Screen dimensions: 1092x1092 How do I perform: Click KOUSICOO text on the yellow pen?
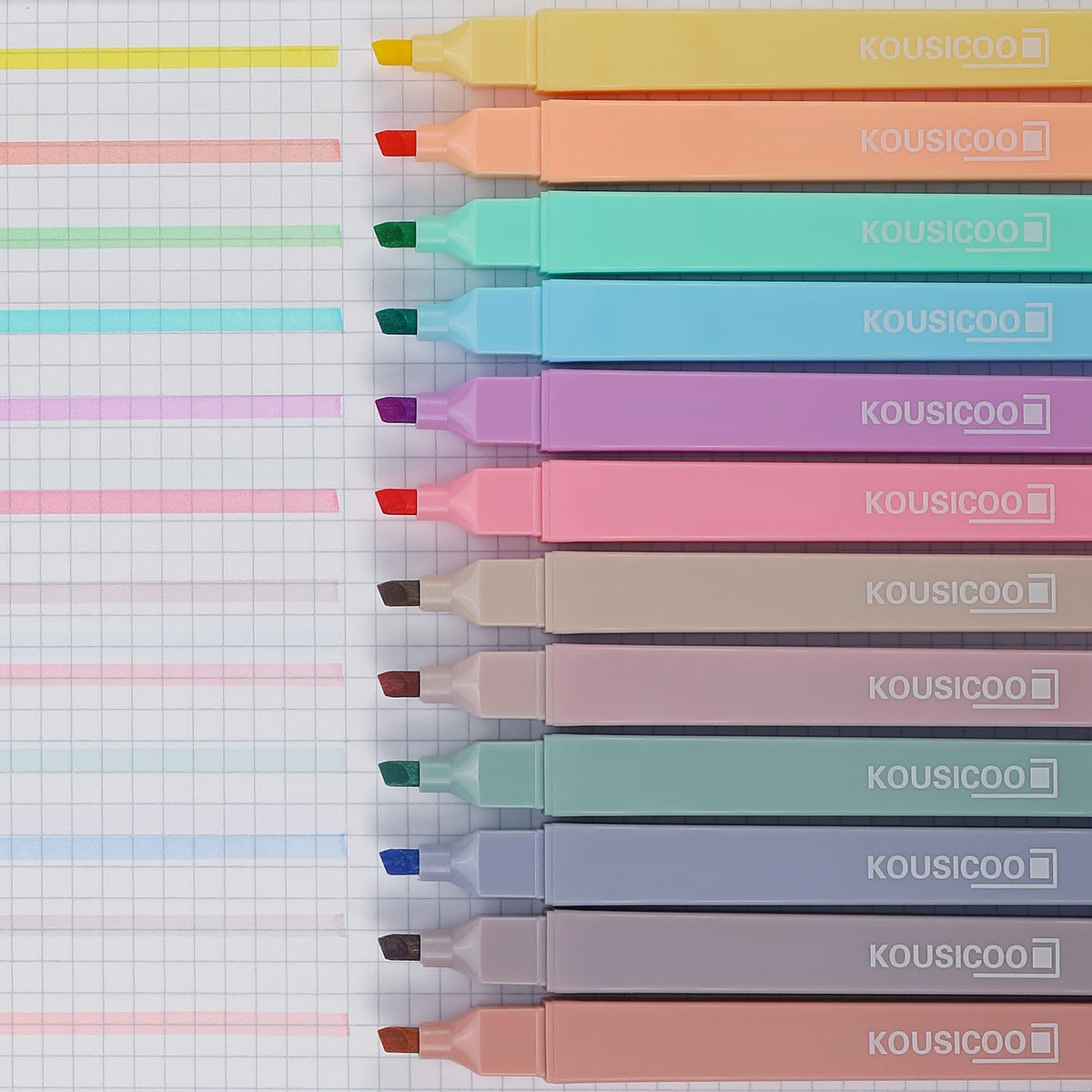(x=936, y=48)
